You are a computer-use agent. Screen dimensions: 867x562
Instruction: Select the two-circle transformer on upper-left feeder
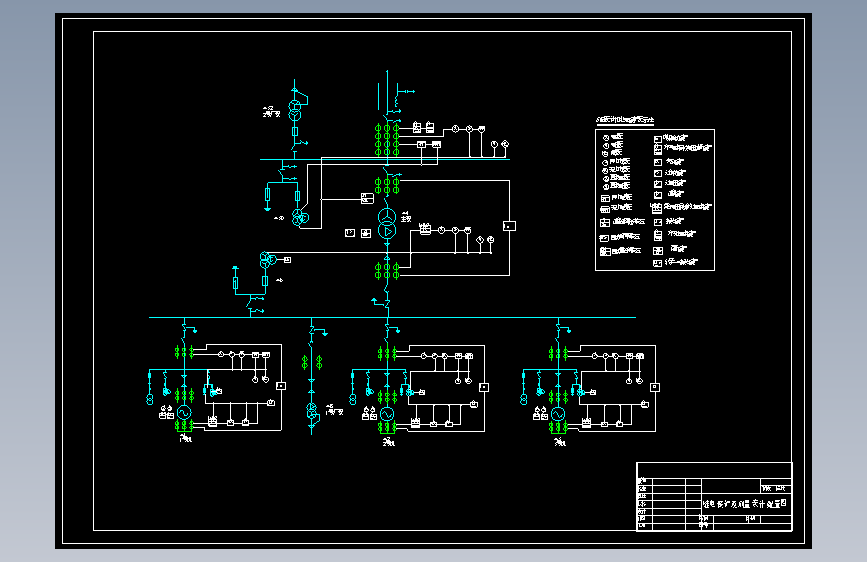[295, 110]
